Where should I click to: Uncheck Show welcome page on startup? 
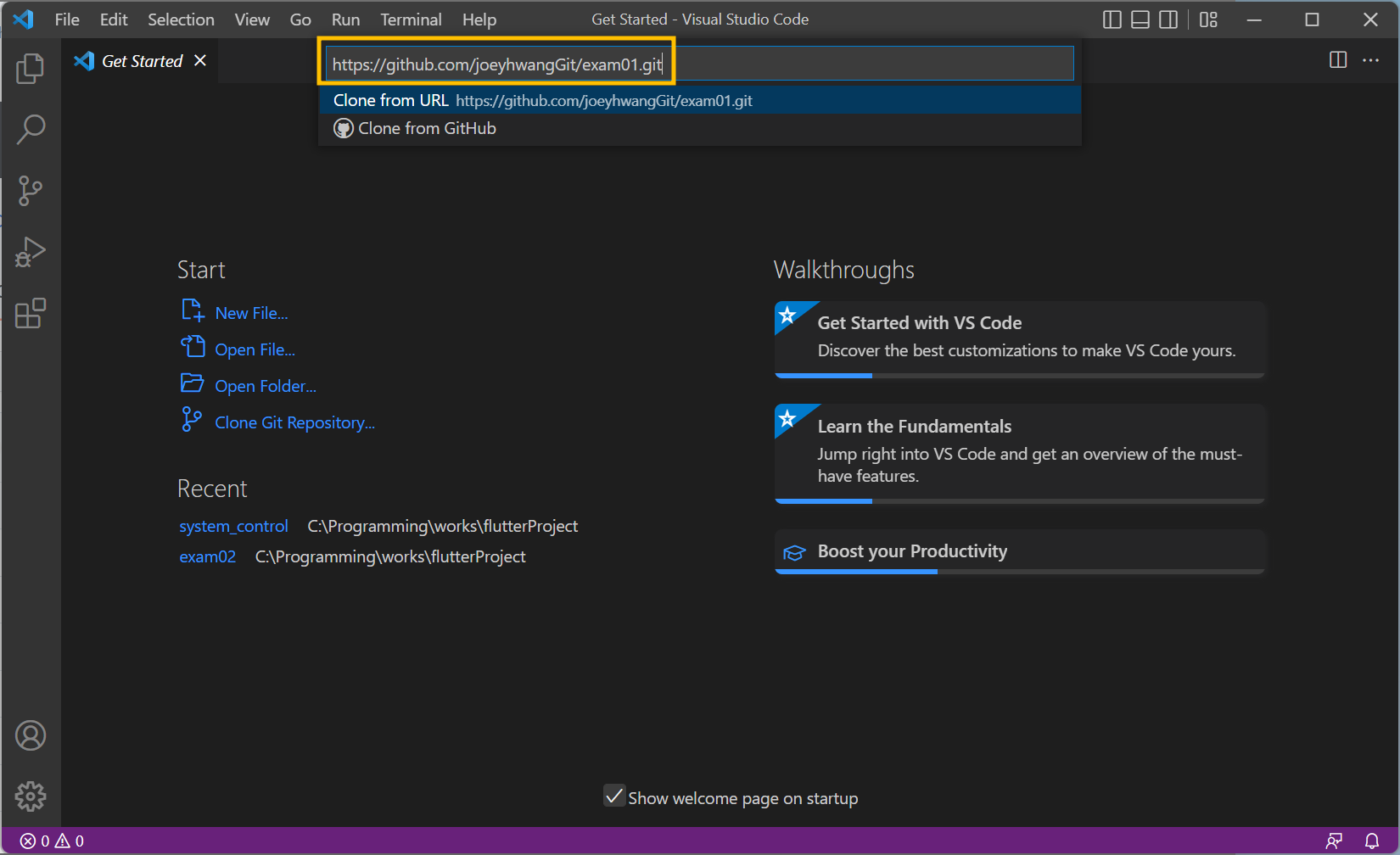[x=614, y=796]
